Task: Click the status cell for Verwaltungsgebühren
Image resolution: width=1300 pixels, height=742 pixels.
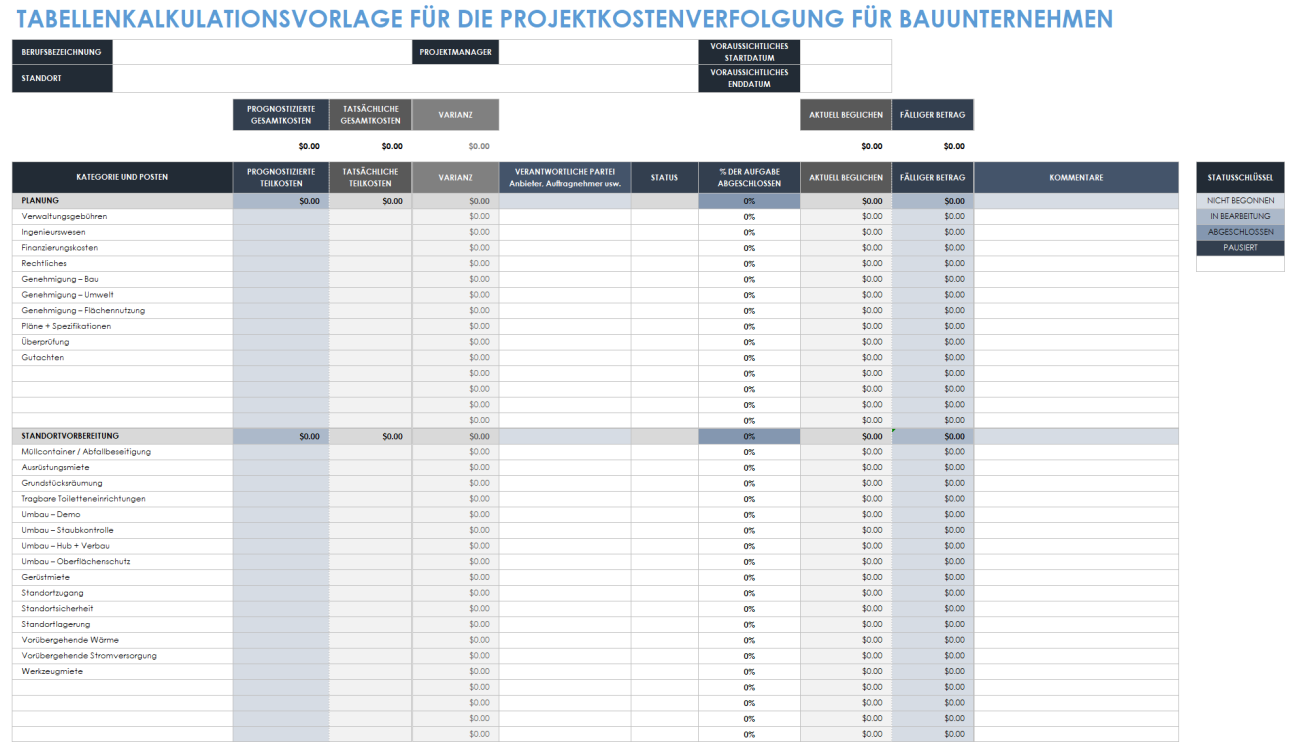Action: pyautogui.click(x=664, y=216)
